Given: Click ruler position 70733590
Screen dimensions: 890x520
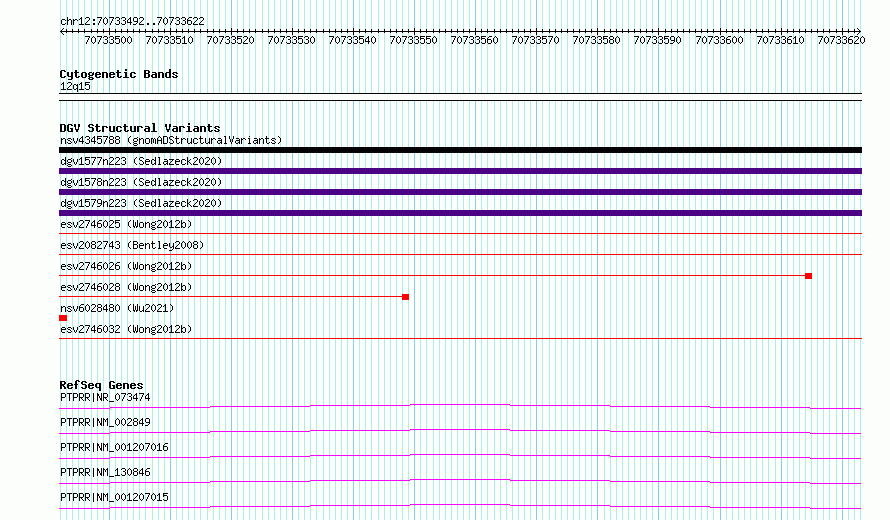Looking at the screenshot, I should coord(657,40).
